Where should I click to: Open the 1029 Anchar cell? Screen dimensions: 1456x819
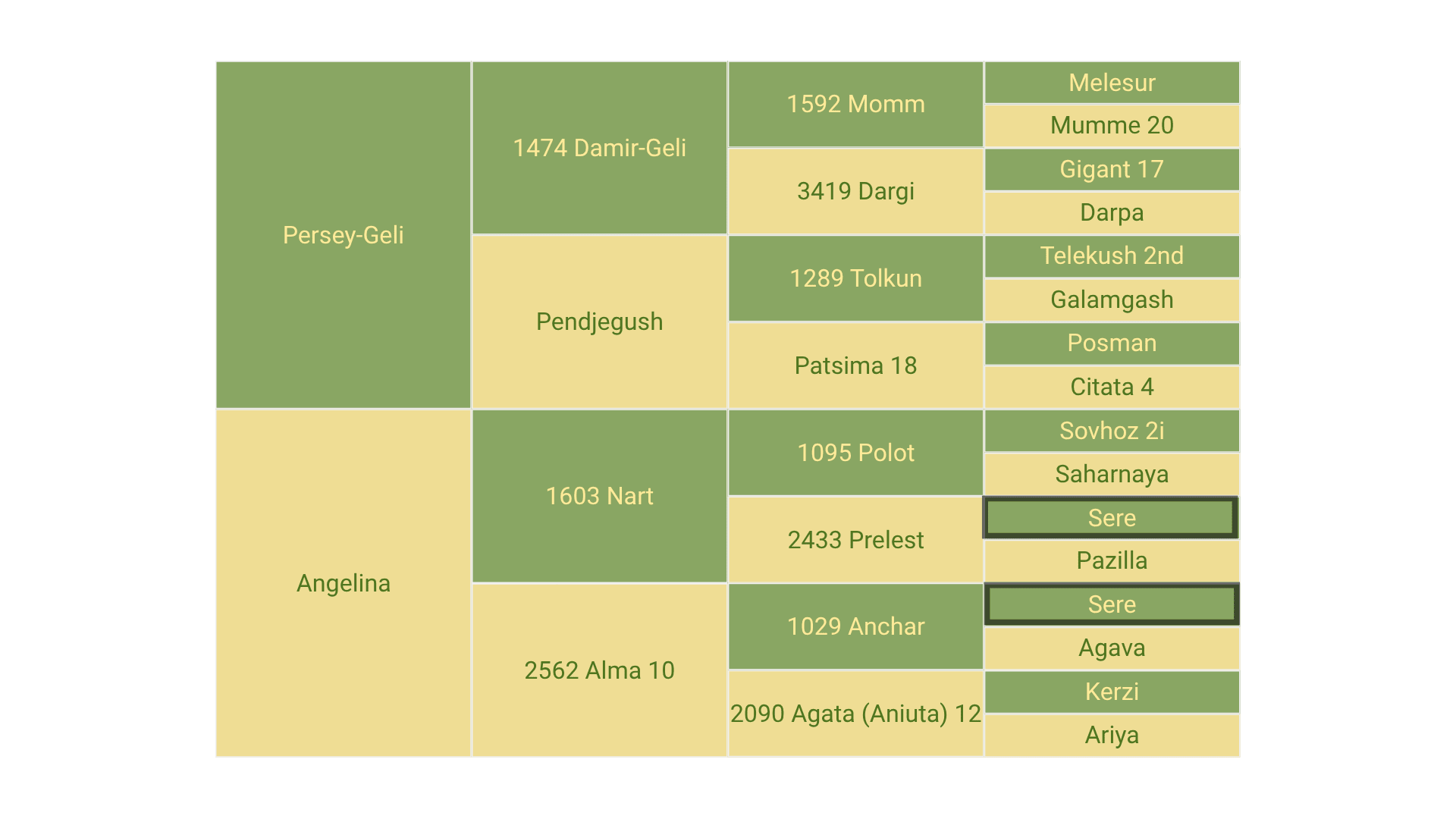pyautogui.click(x=856, y=626)
